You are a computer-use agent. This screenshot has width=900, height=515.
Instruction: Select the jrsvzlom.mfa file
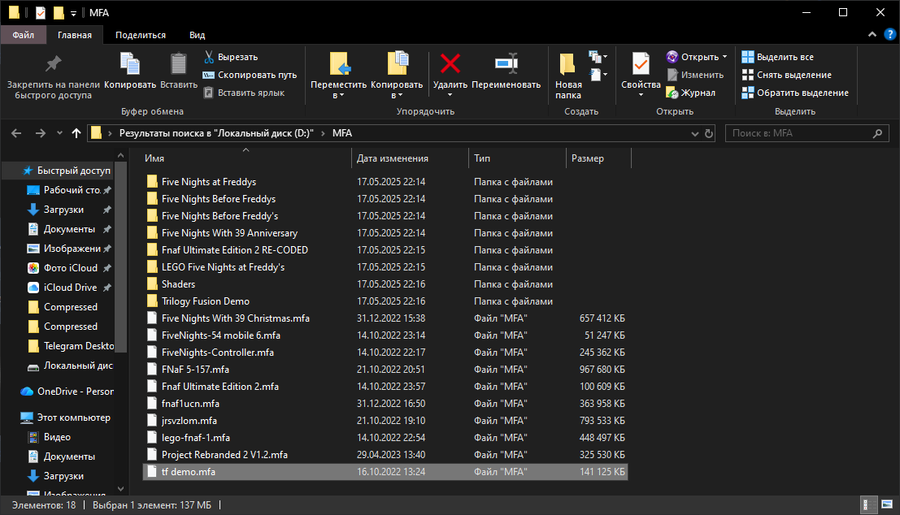[x=189, y=421]
